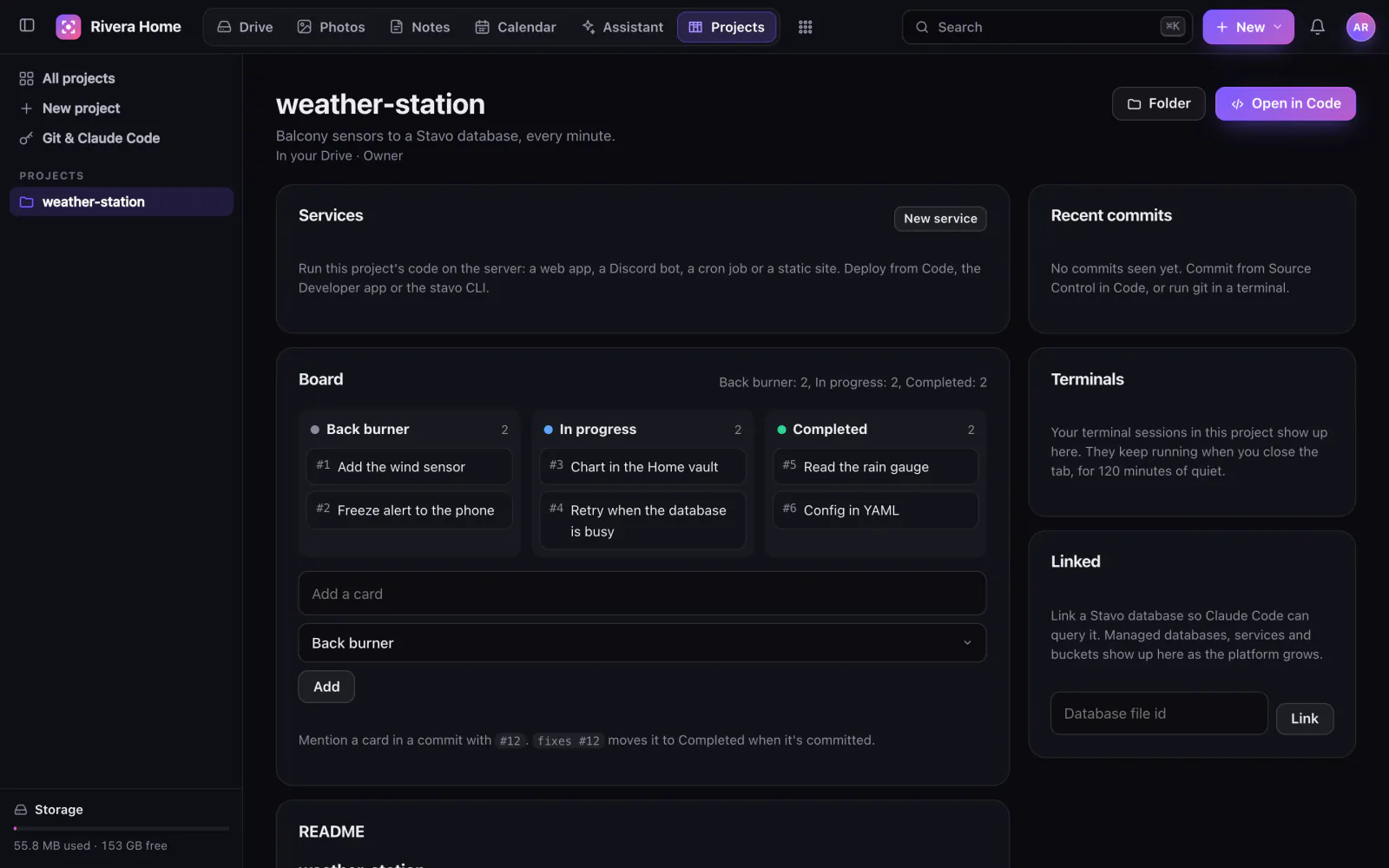Screen dimensions: 1389x868
Task: Click the Folder button
Action: click(x=1158, y=103)
